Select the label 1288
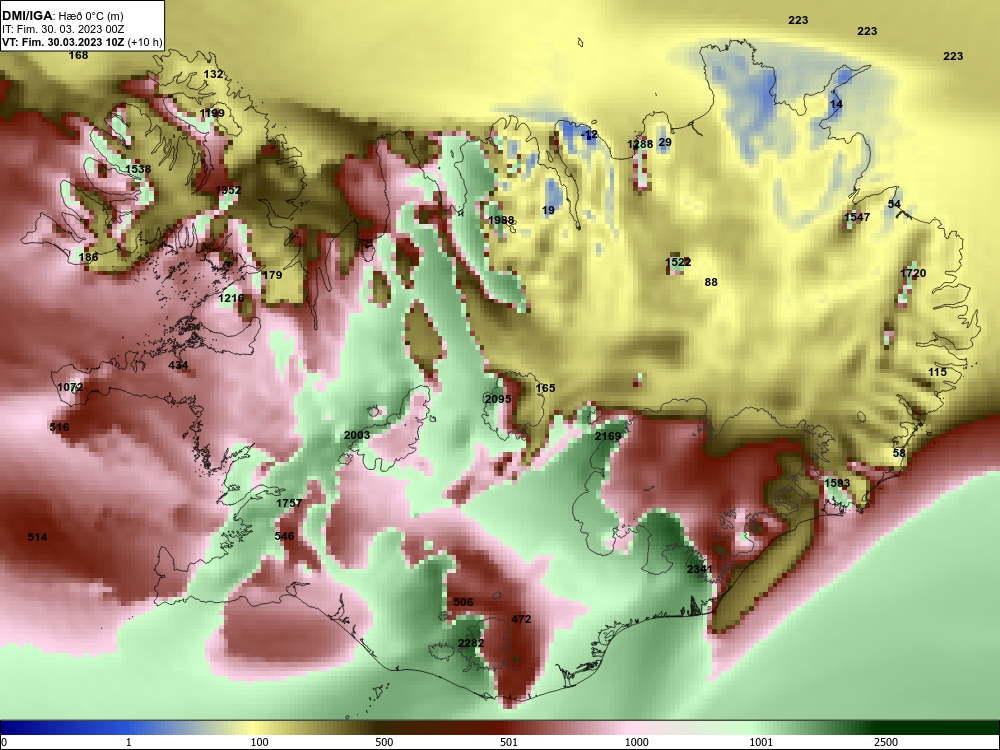The image size is (1000, 750). point(640,144)
